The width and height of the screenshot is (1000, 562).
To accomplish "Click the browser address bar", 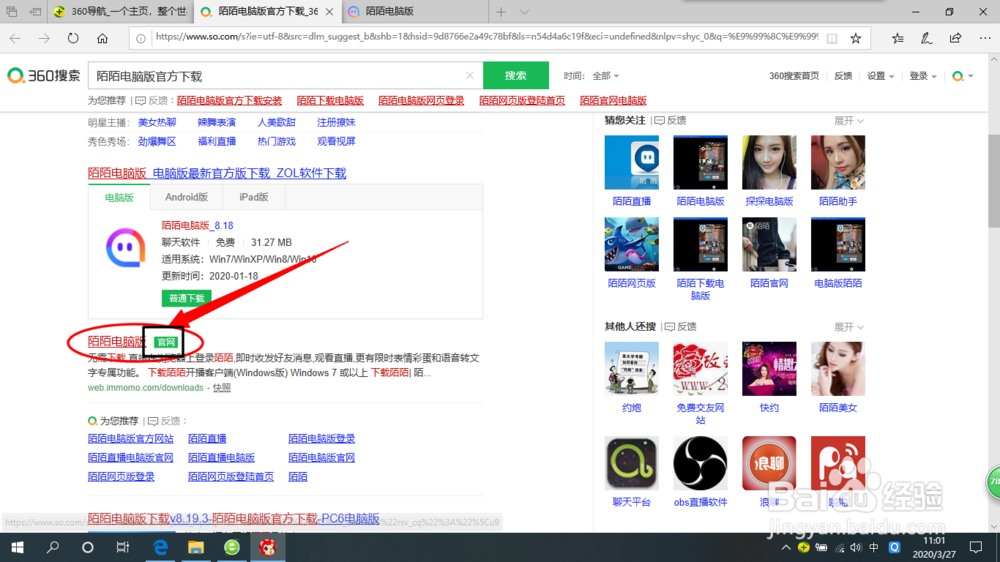I will [x=486, y=37].
